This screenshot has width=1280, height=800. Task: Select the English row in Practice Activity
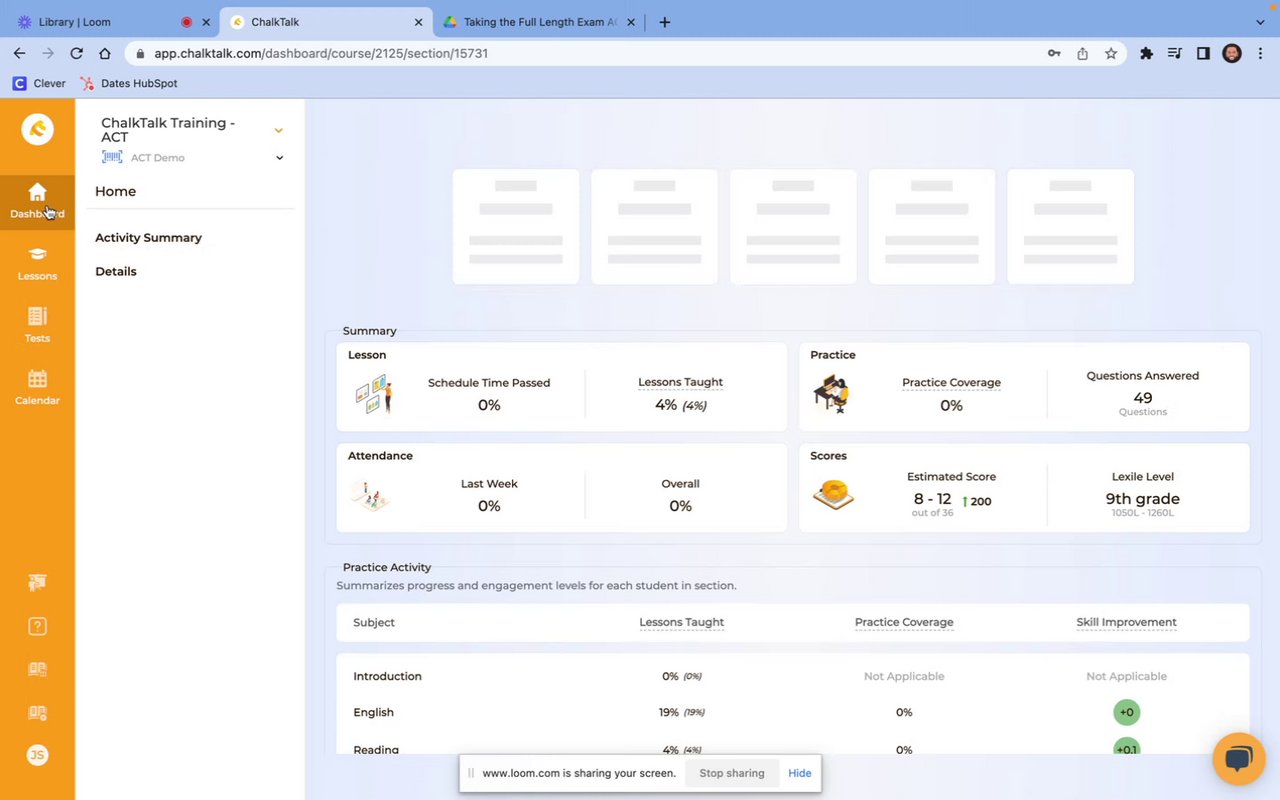tap(792, 712)
